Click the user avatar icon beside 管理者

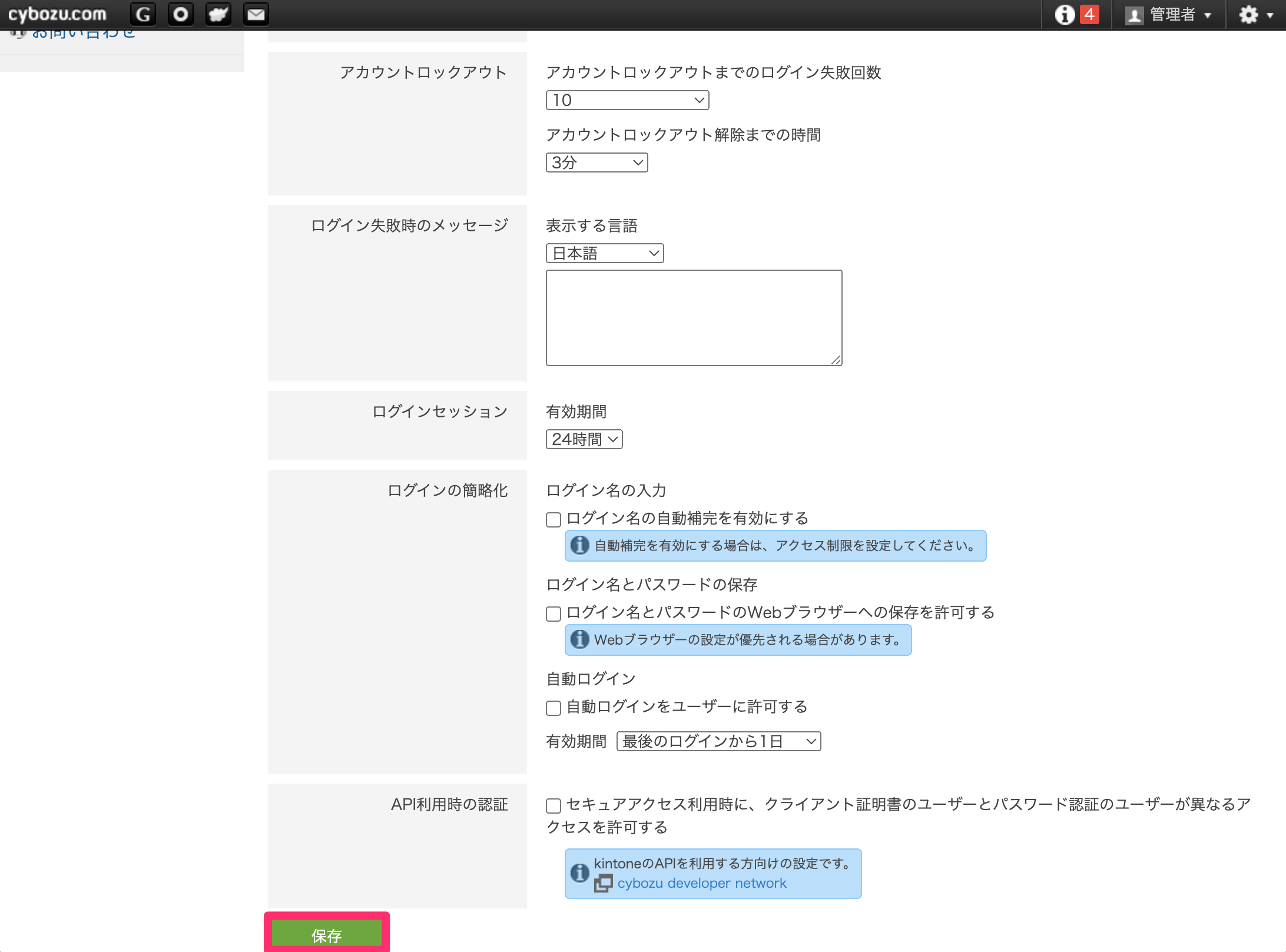coord(1134,15)
